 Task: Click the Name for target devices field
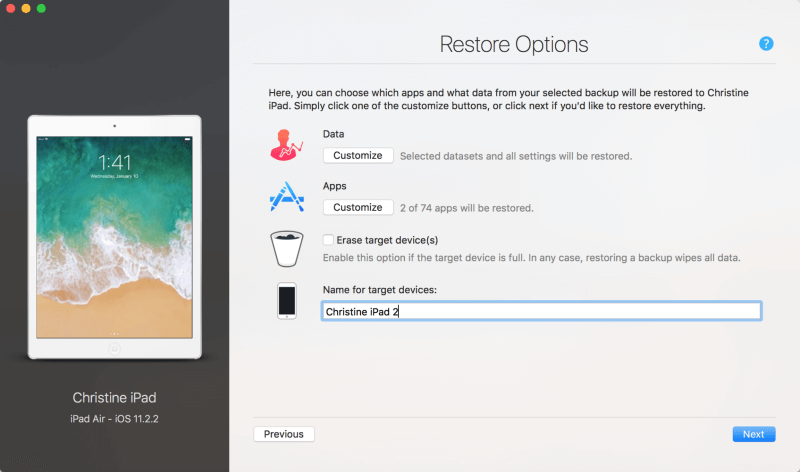point(540,312)
